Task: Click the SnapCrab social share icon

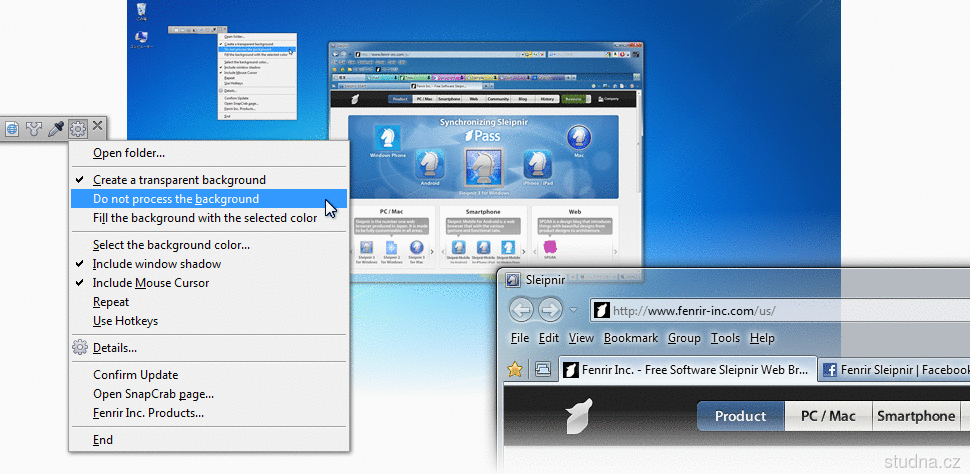Action: pos(35,128)
